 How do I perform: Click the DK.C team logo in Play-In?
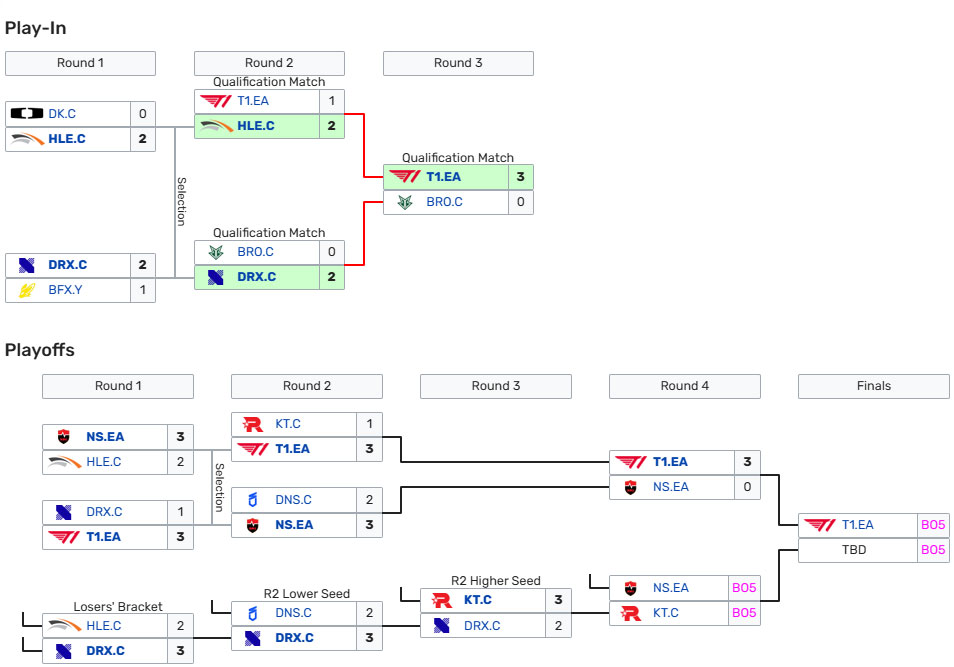coord(26,114)
